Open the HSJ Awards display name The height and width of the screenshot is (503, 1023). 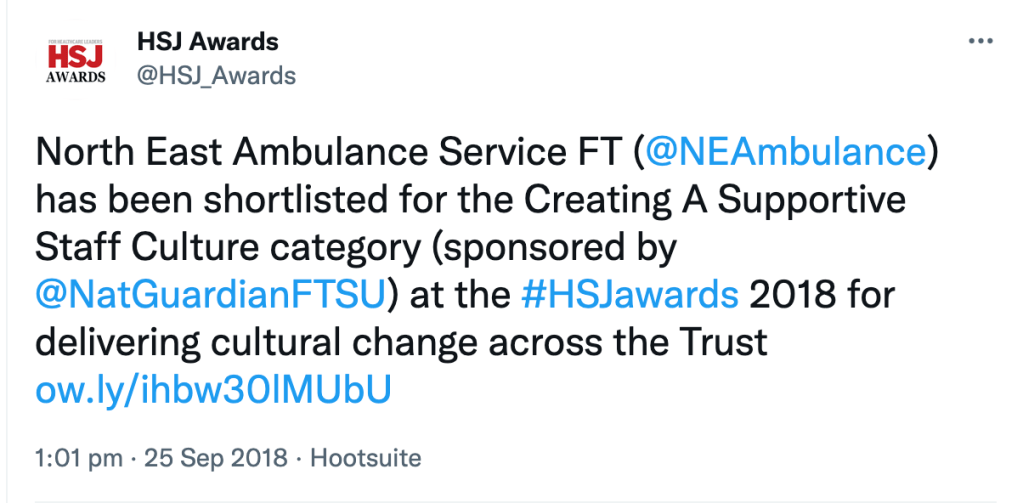tap(207, 42)
